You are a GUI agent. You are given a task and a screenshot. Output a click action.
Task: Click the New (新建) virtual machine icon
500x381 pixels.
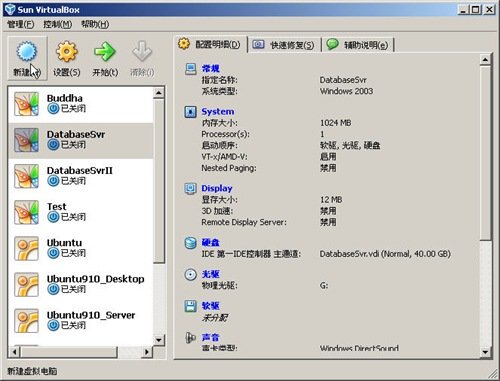(x=27, y=51)
